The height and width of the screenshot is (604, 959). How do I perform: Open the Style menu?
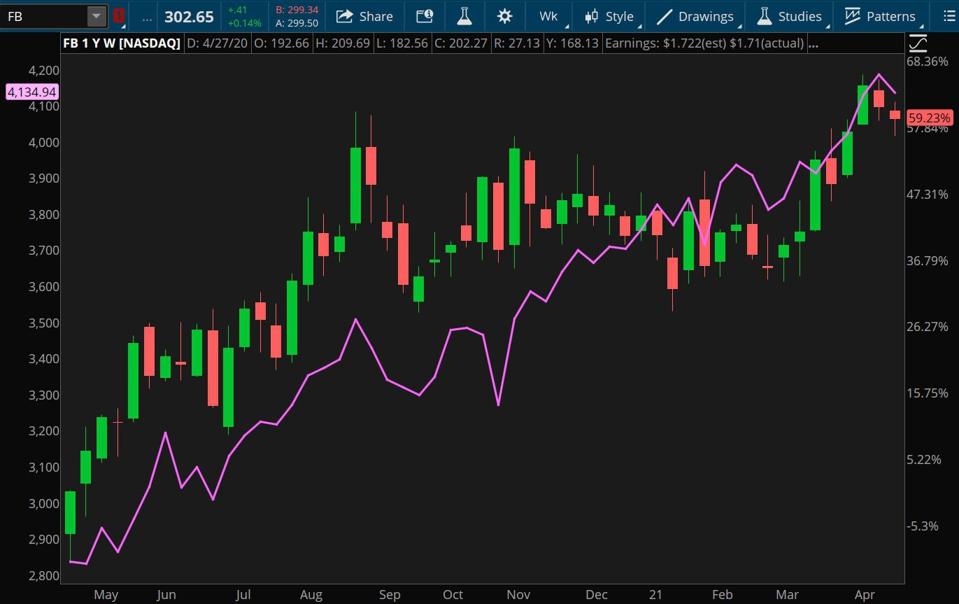coord(609,16)
